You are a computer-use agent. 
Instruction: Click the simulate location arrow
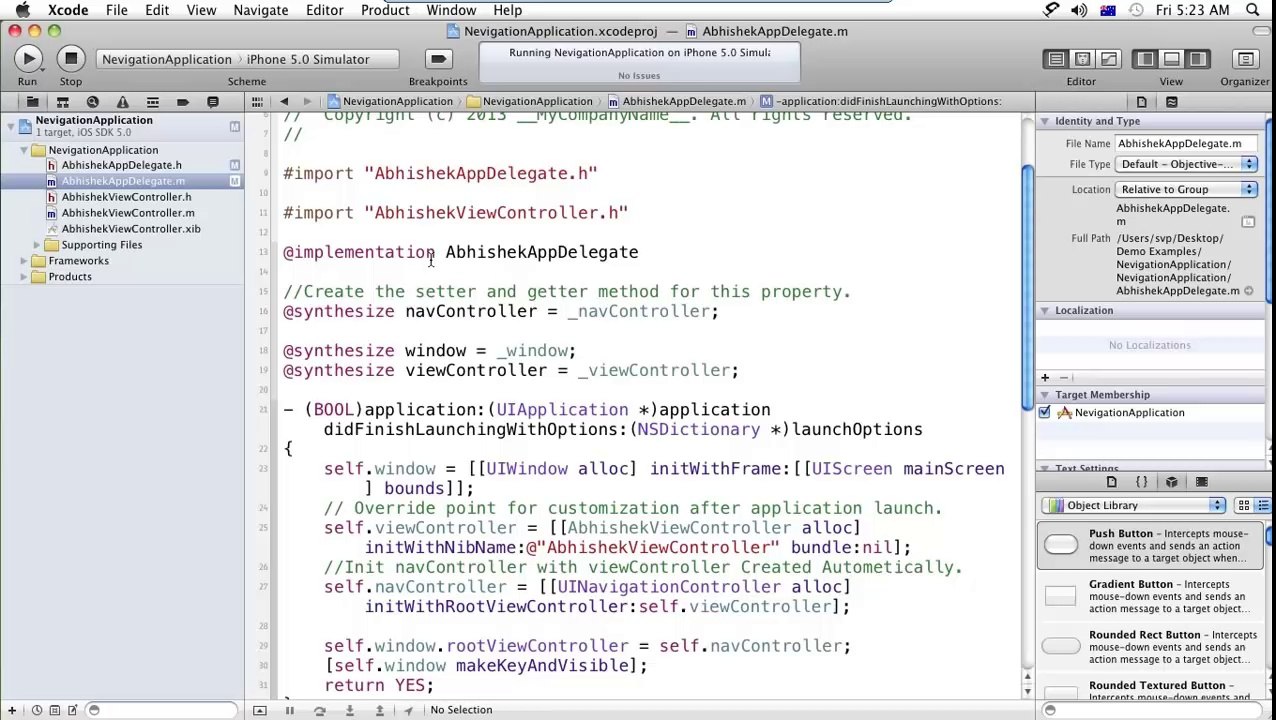[x=408, y=710]
